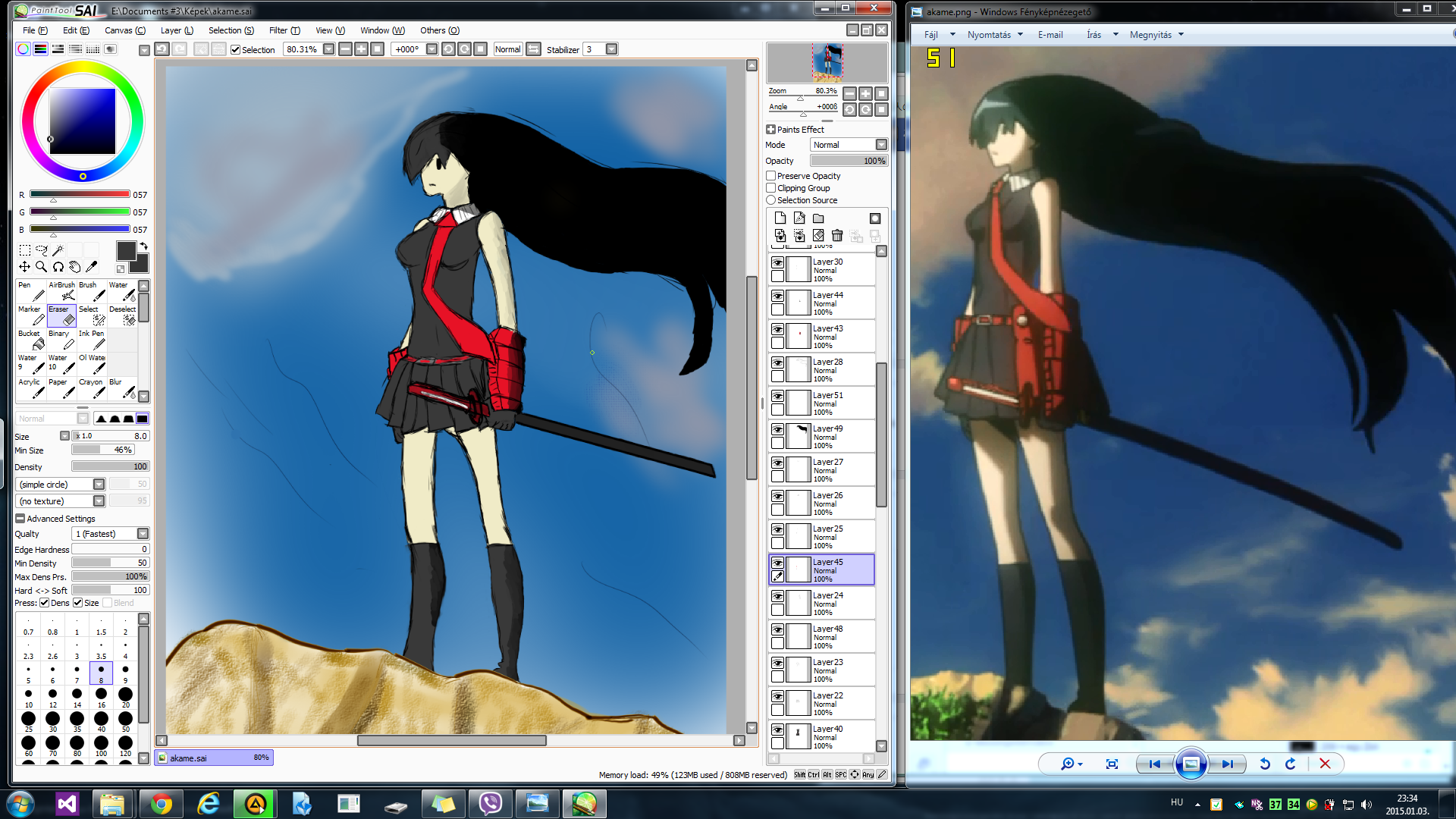Create a new linework layer
Viewport: 1456px width, 819px height.
click(x=799, y=218)
